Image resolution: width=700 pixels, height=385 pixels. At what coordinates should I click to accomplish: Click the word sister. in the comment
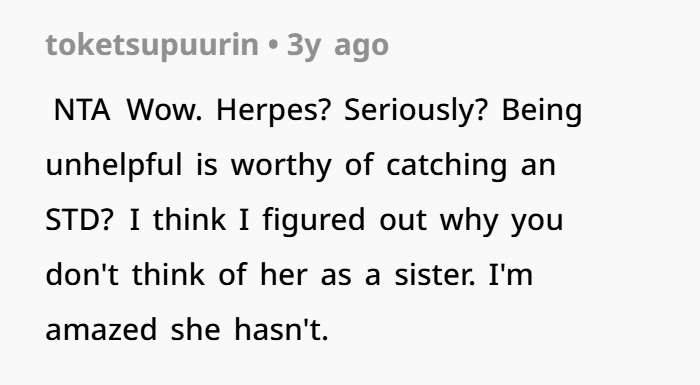tap(435, 275)
